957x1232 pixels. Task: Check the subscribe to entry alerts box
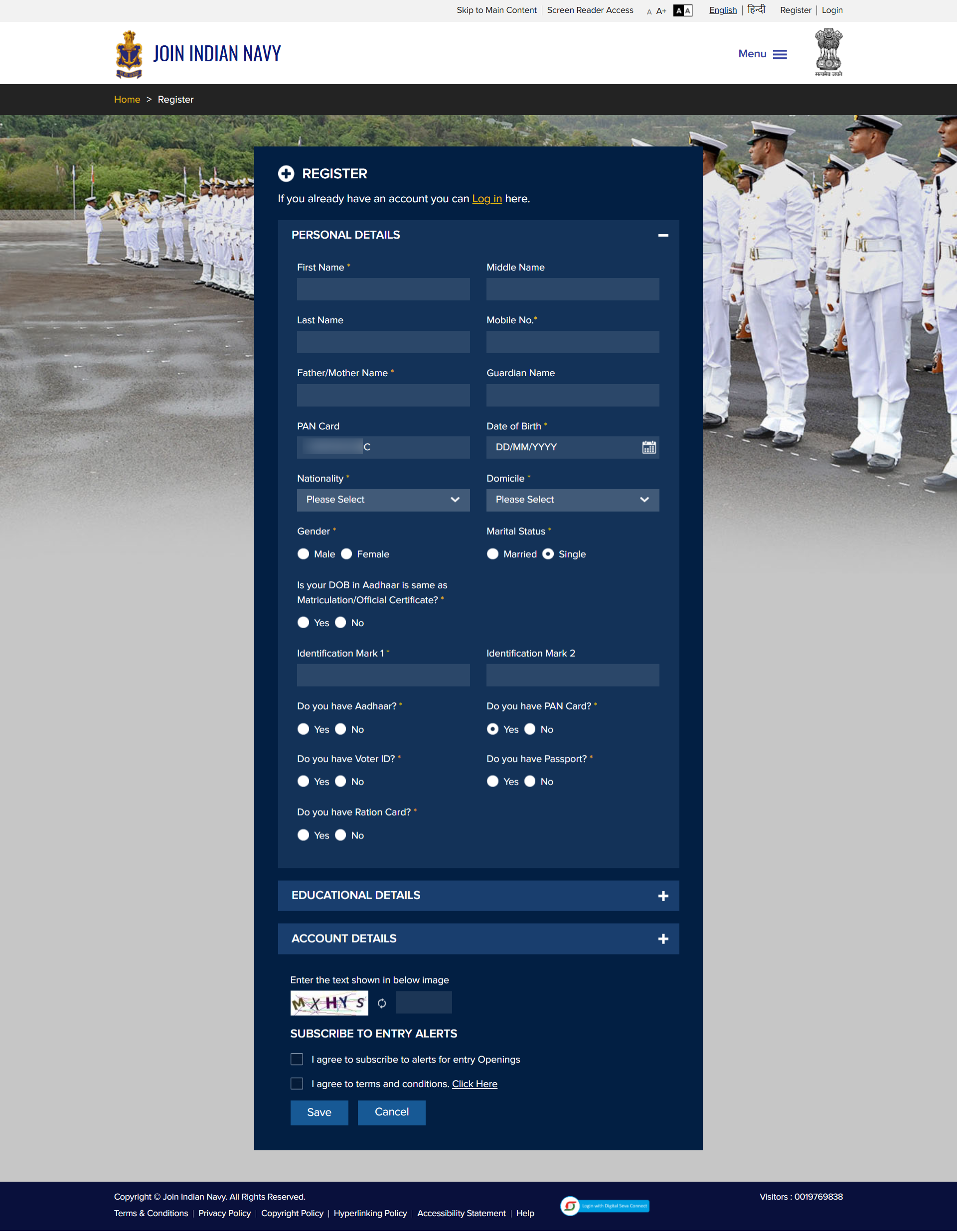[x=297, y=1060]
